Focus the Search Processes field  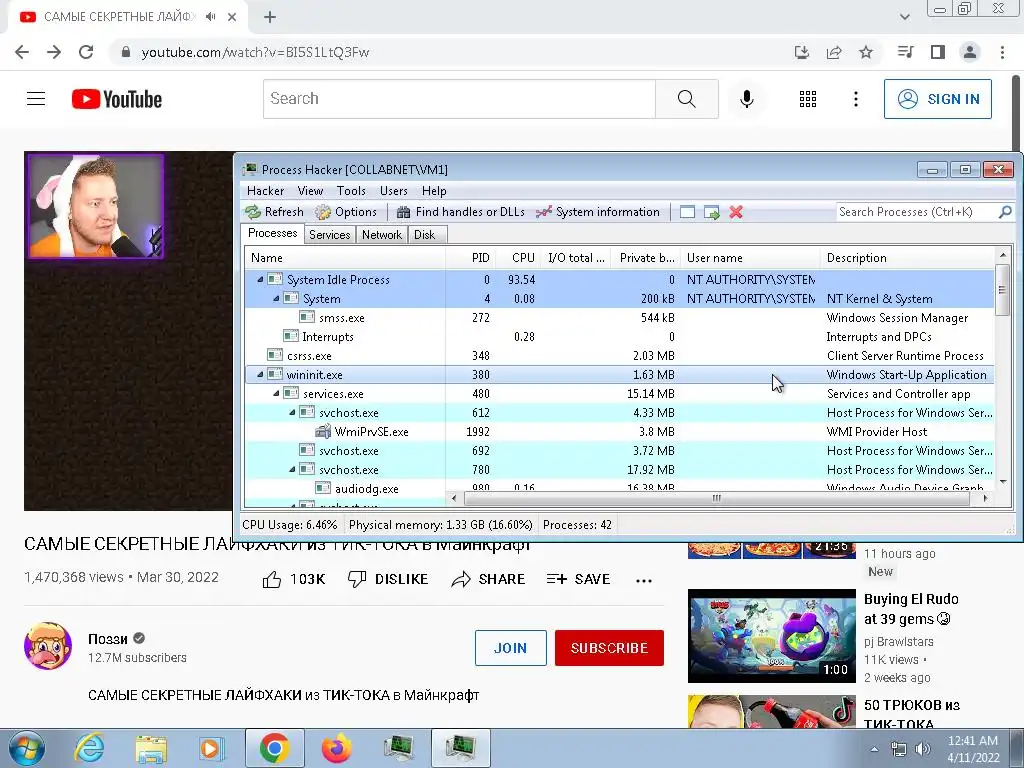click(x=917, y=212)
